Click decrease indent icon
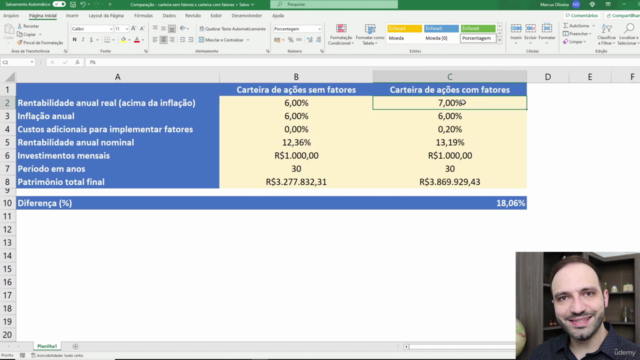This screenshot has height=360, width=640. pyautogui.click(x=182, y=40)
